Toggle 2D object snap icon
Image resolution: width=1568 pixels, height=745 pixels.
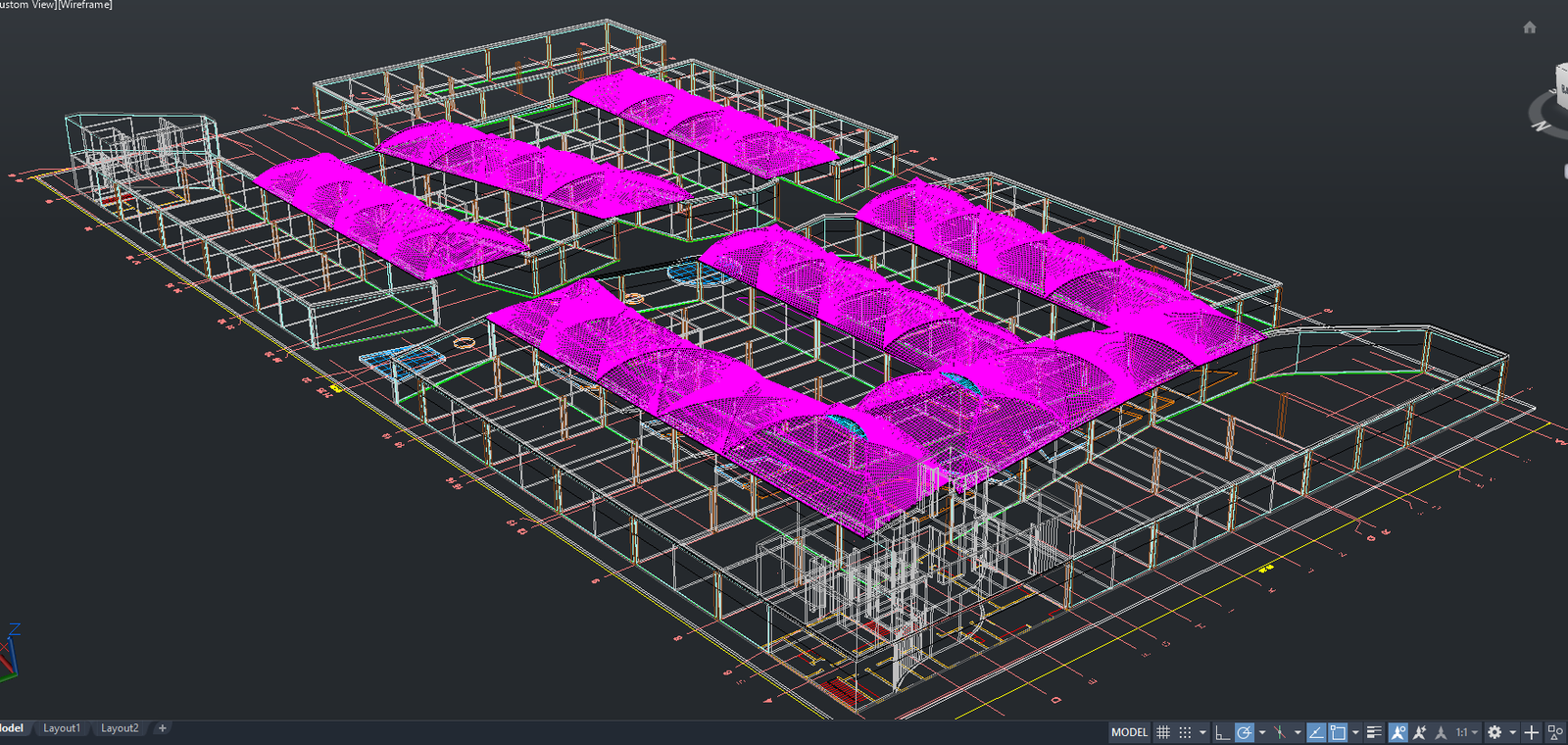click(x=1338, y=732)
